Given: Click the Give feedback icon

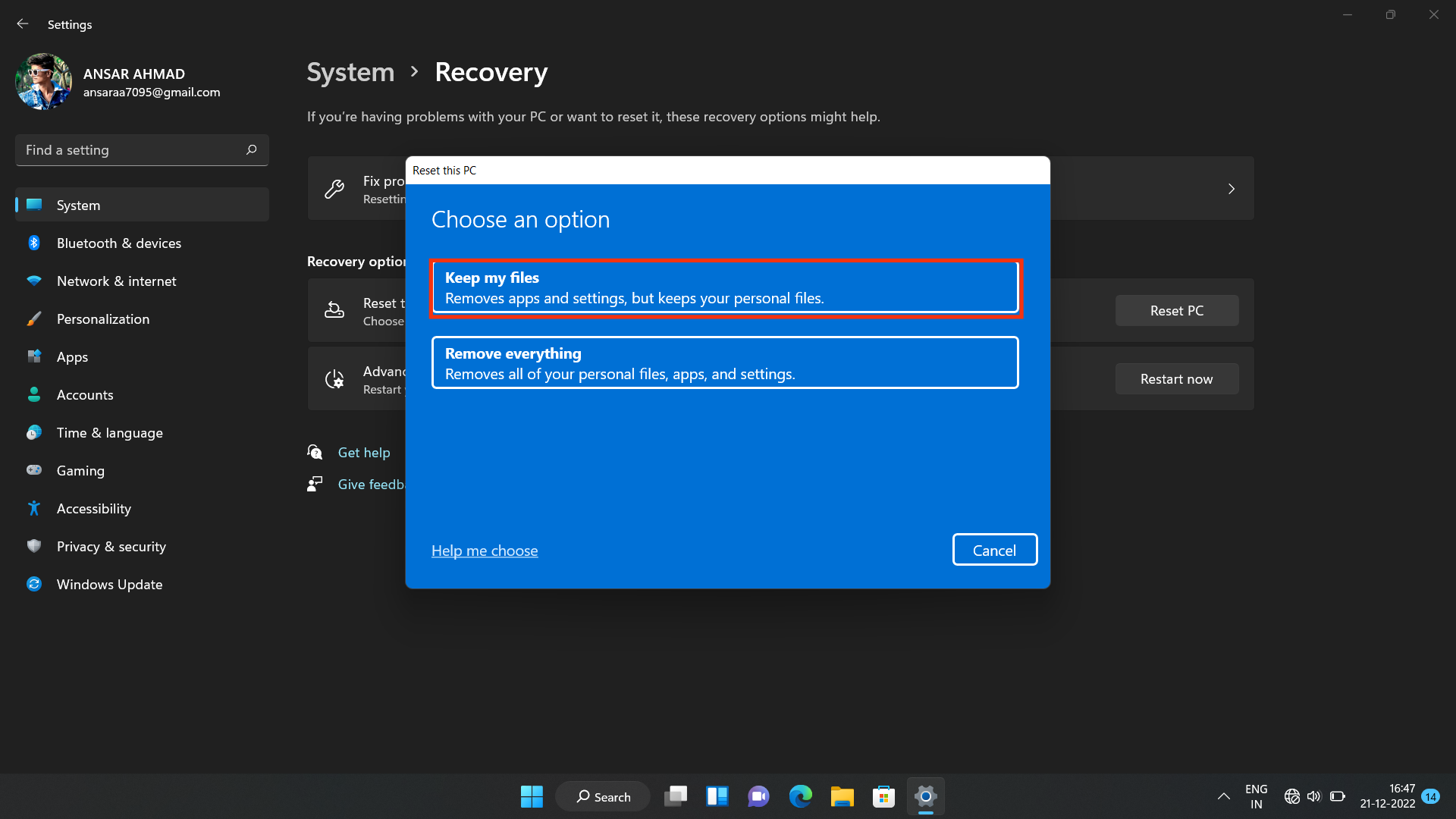Looking at the screenshot, I should (x=315, y=484).
